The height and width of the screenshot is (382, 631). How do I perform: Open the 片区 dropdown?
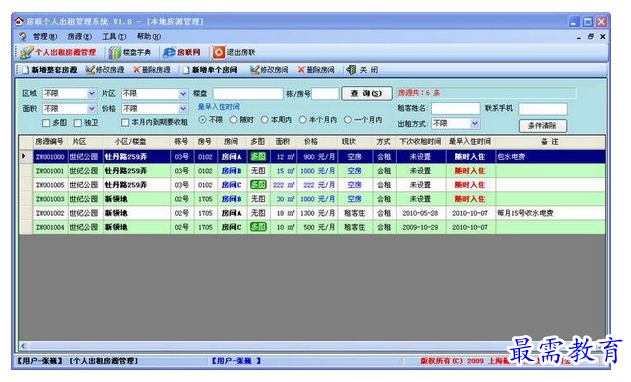[183, 94]
